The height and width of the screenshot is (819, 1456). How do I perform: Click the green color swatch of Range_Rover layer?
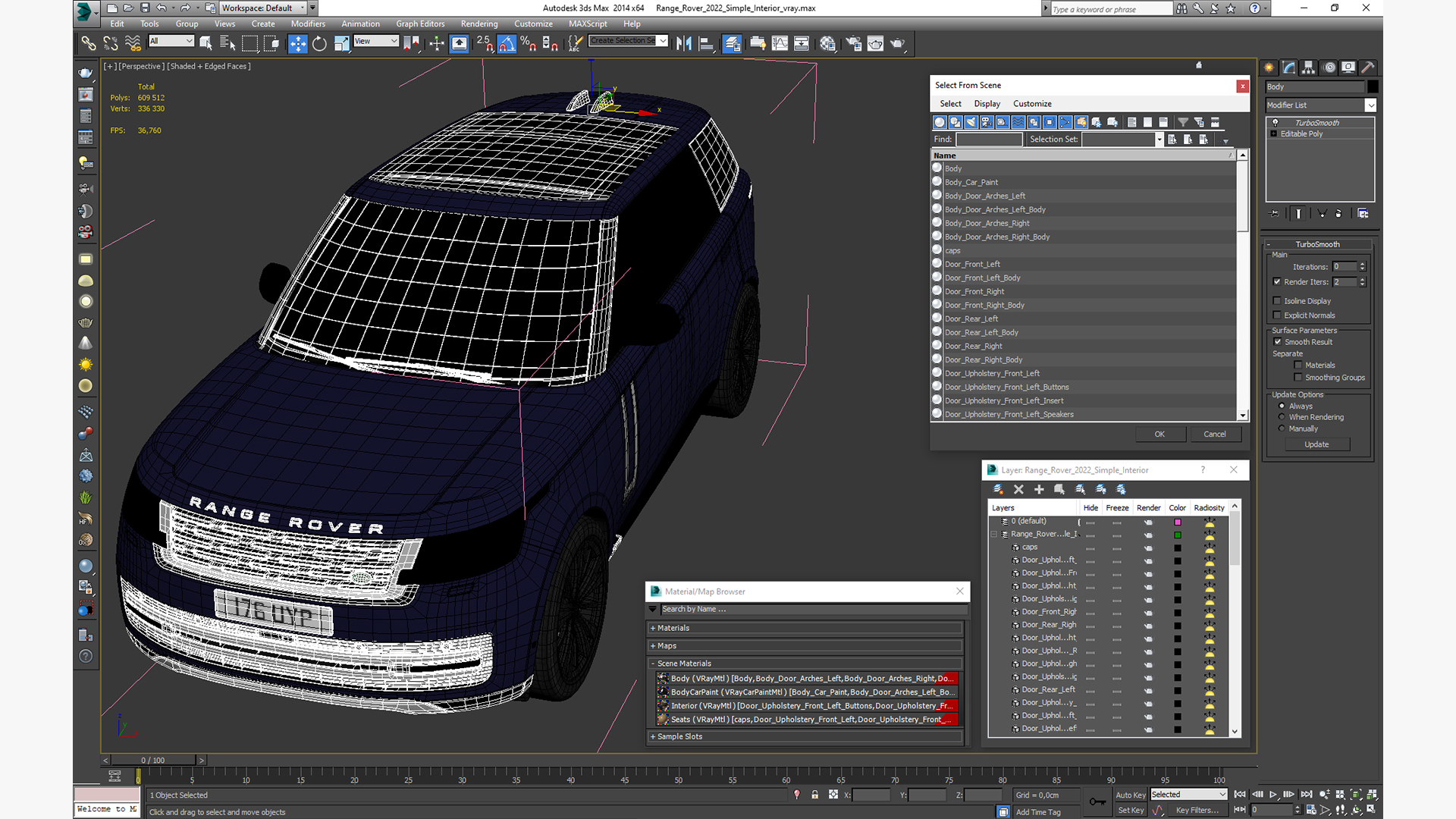[x=1178, y=535]
